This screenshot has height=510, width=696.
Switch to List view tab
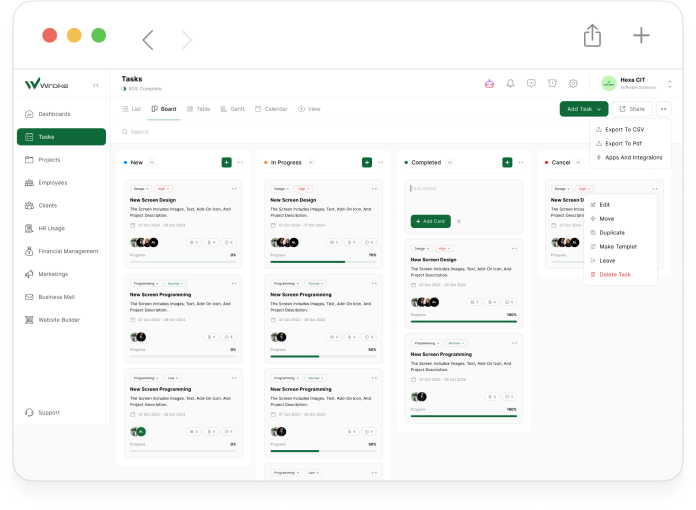pos(131,109)
